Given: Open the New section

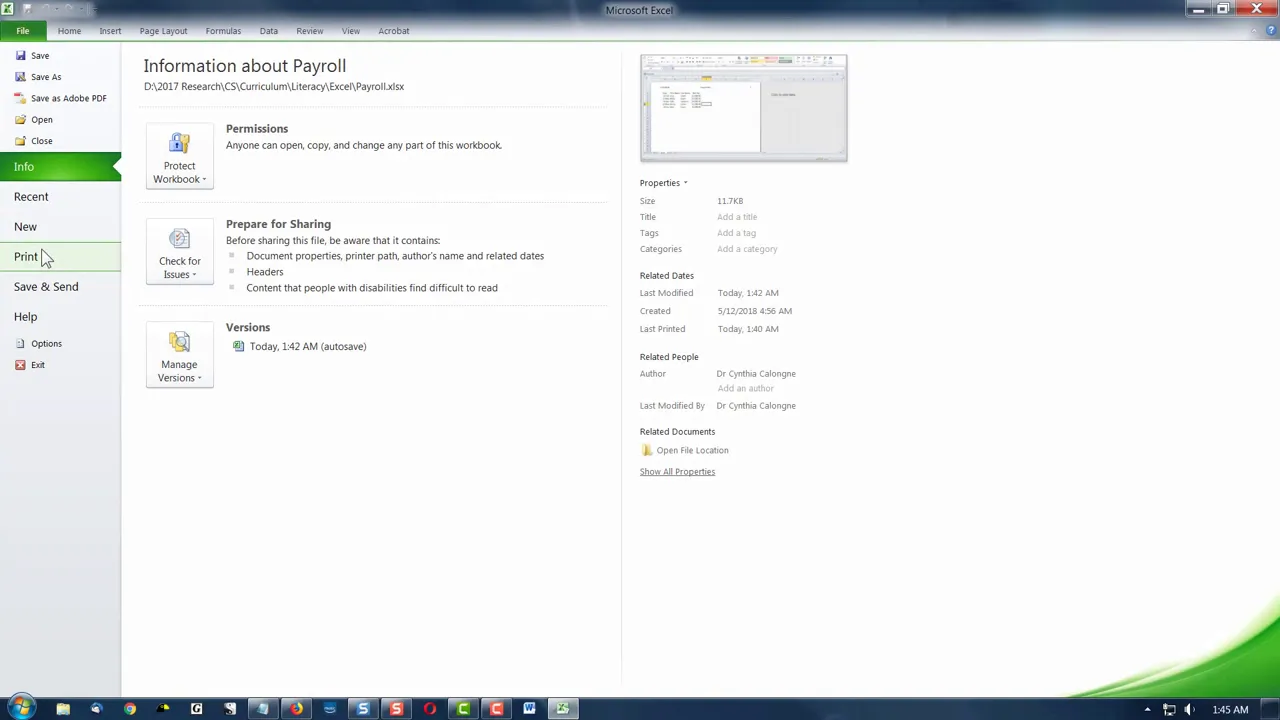Looking at the screenshot, I should click(x=60, y=227).
